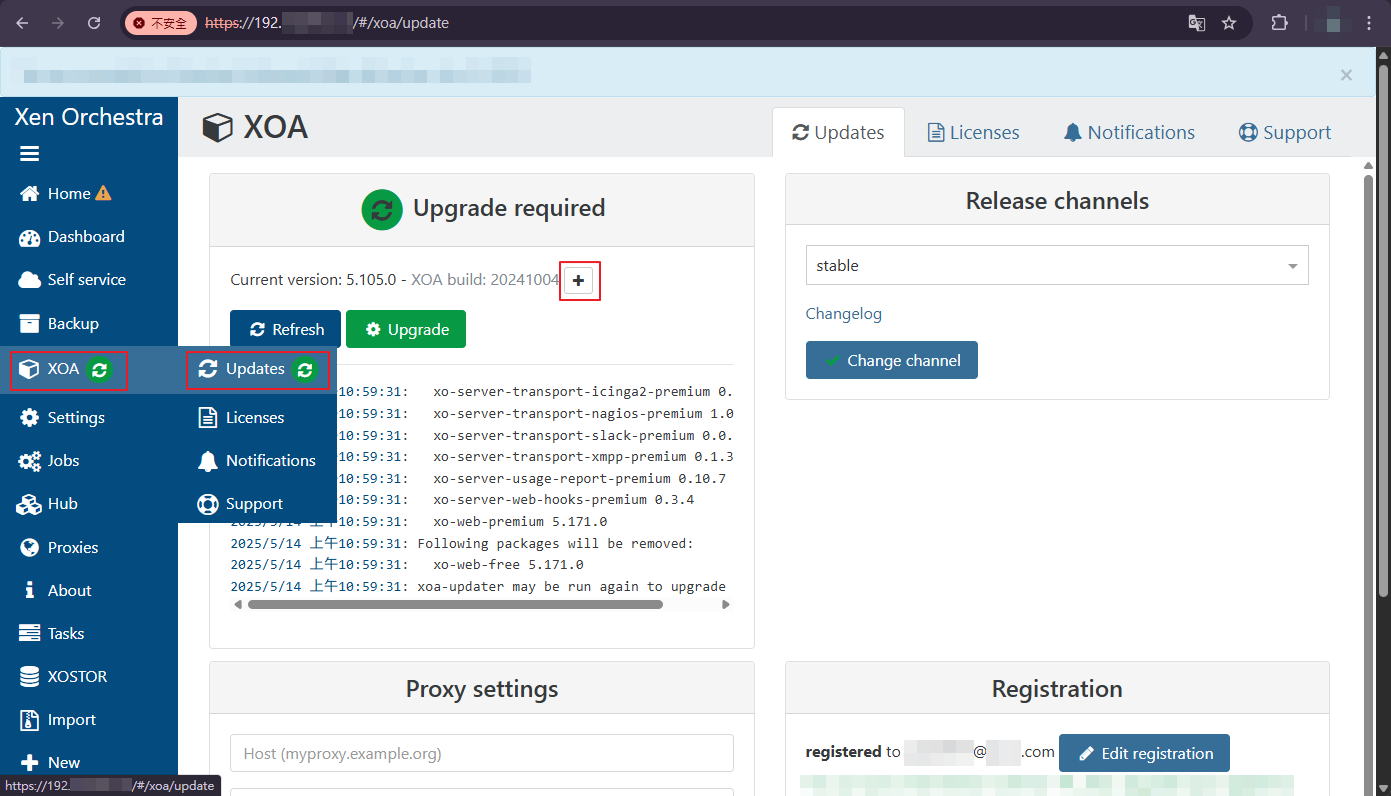
Task: Expand XOA build details plus button
Action: coord(578,281)
